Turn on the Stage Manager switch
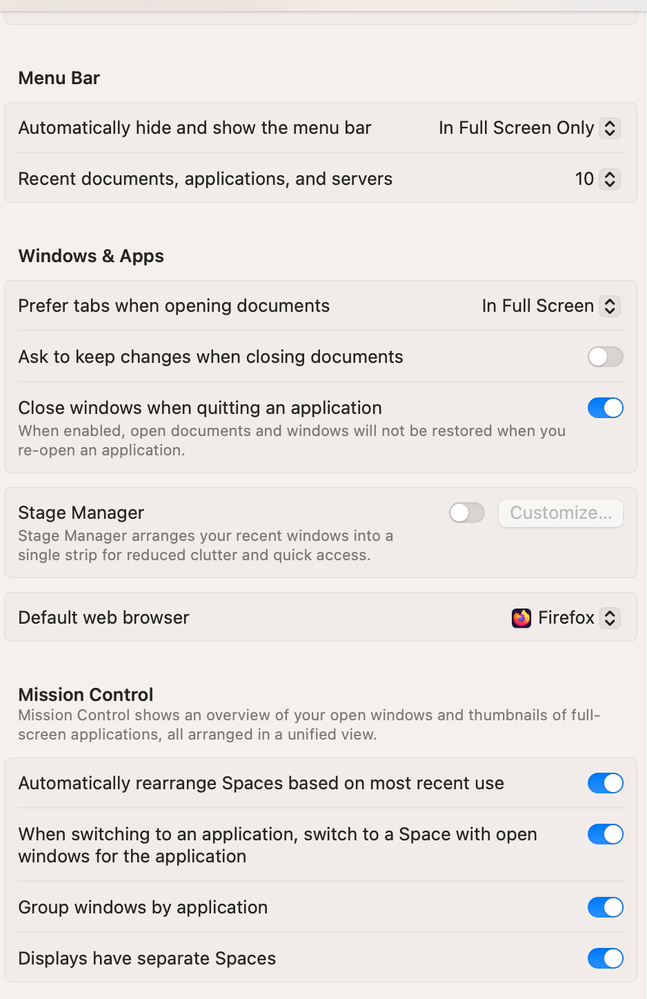Viewport: 647px width, 999px height. (x=467, y=513)
